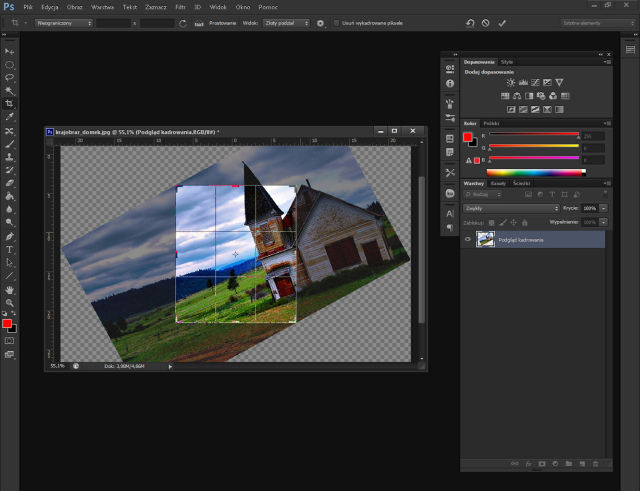Toggle lock image pixels
640x491 pixels.
click(x=503, y=222)
